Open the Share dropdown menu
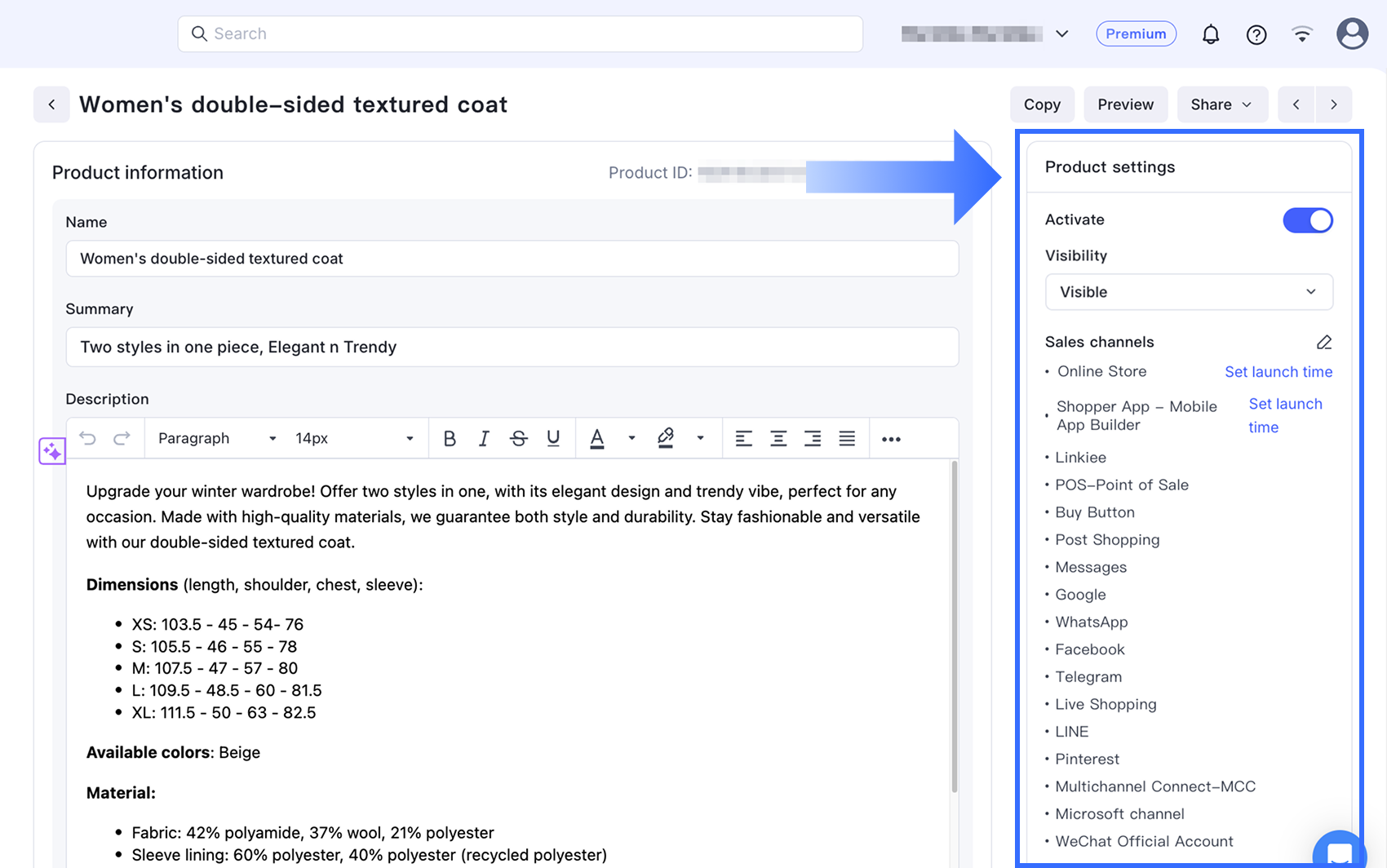 pos(1221,104)
